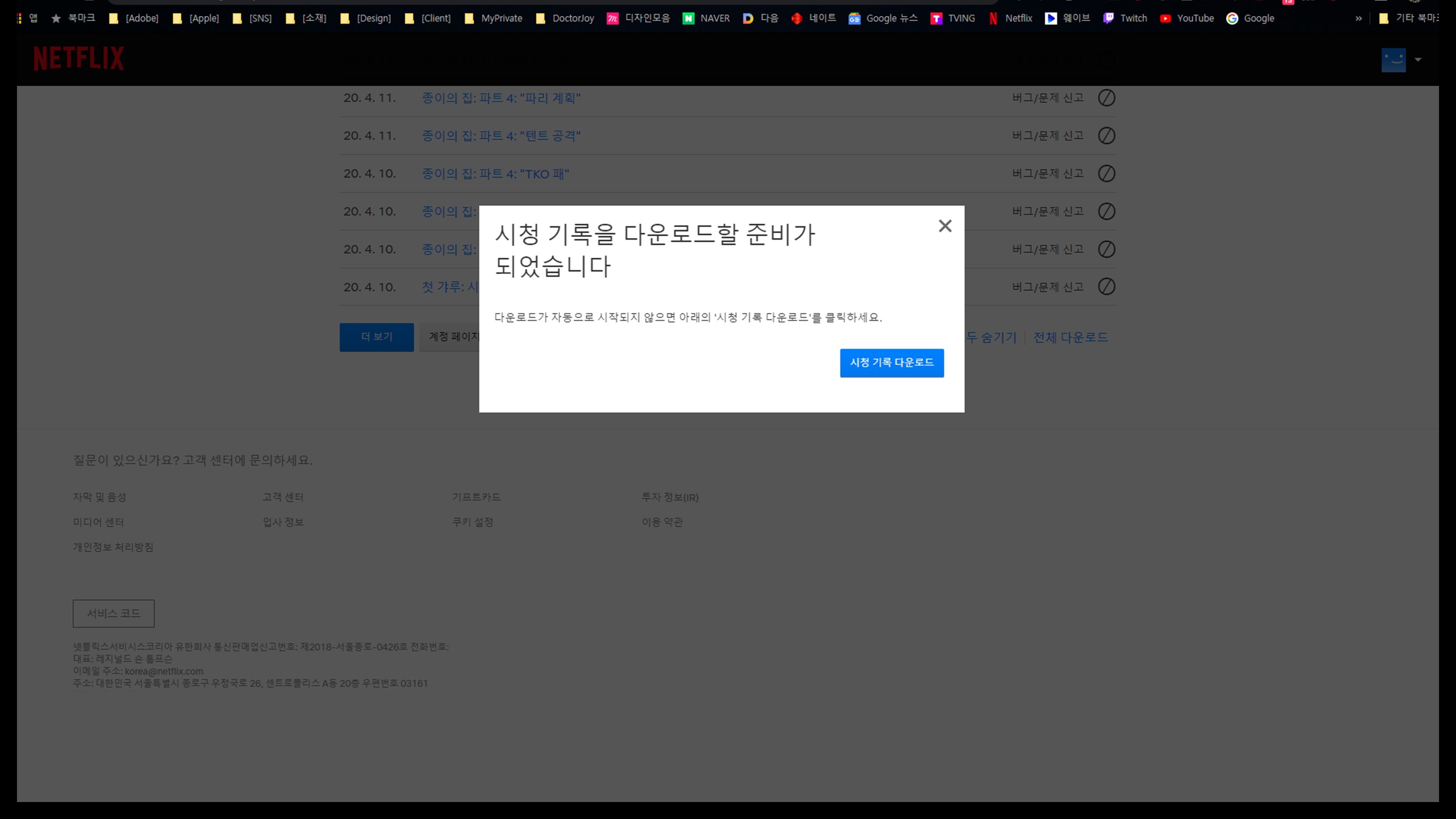This screenshot has height=819, width=1456.
Task: Click the 더 보기 button
Action: click(377, 337)
